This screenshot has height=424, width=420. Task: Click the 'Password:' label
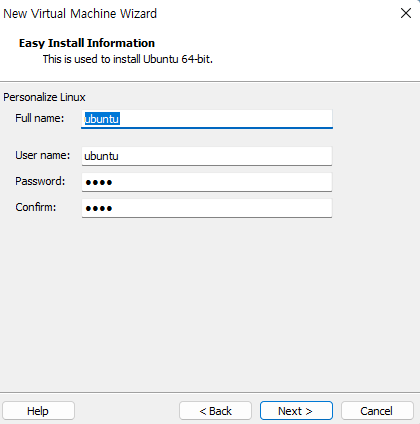[40, 181]
